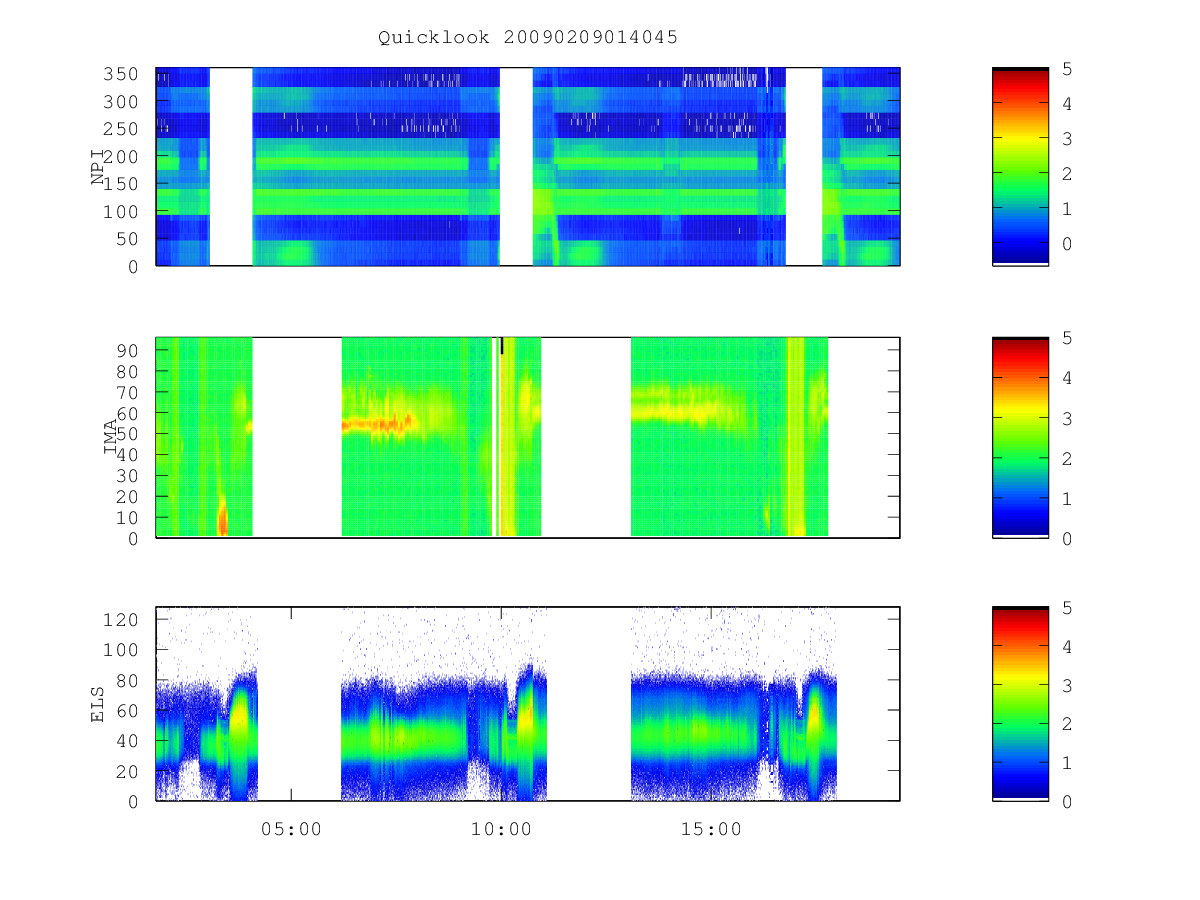Click the 5 label on ELS colorbar
1200x900 pixels.
[x=1068, y=607]
